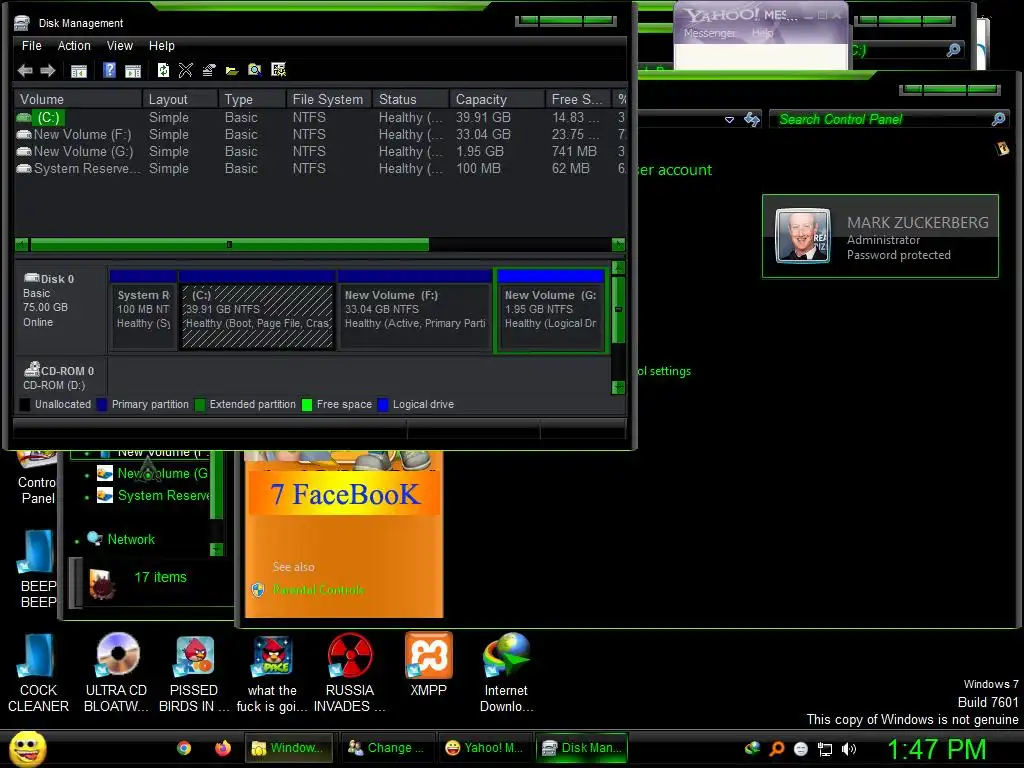Sort by Capacity column header

497,99
